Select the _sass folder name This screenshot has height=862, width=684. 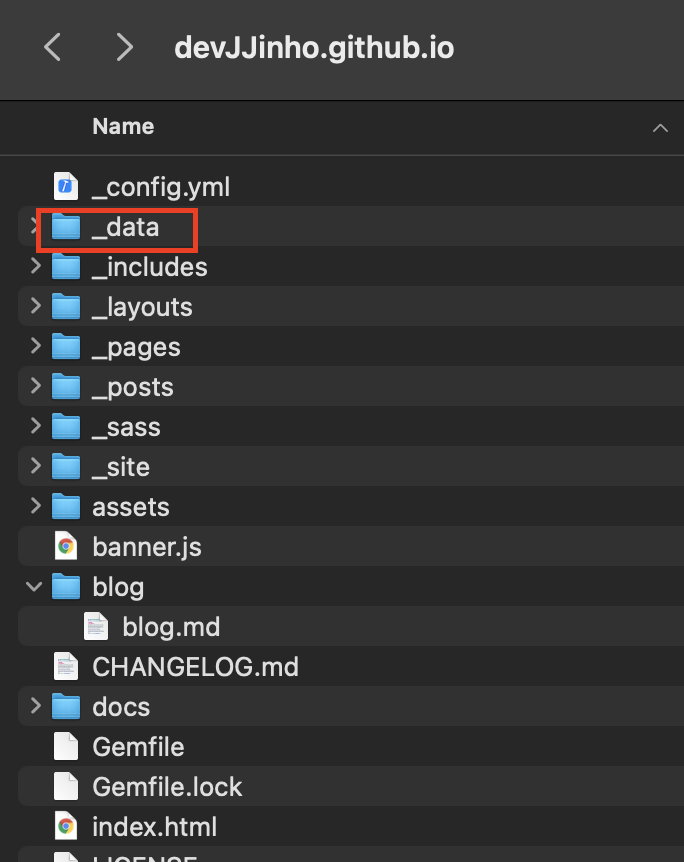click(126, 428)
